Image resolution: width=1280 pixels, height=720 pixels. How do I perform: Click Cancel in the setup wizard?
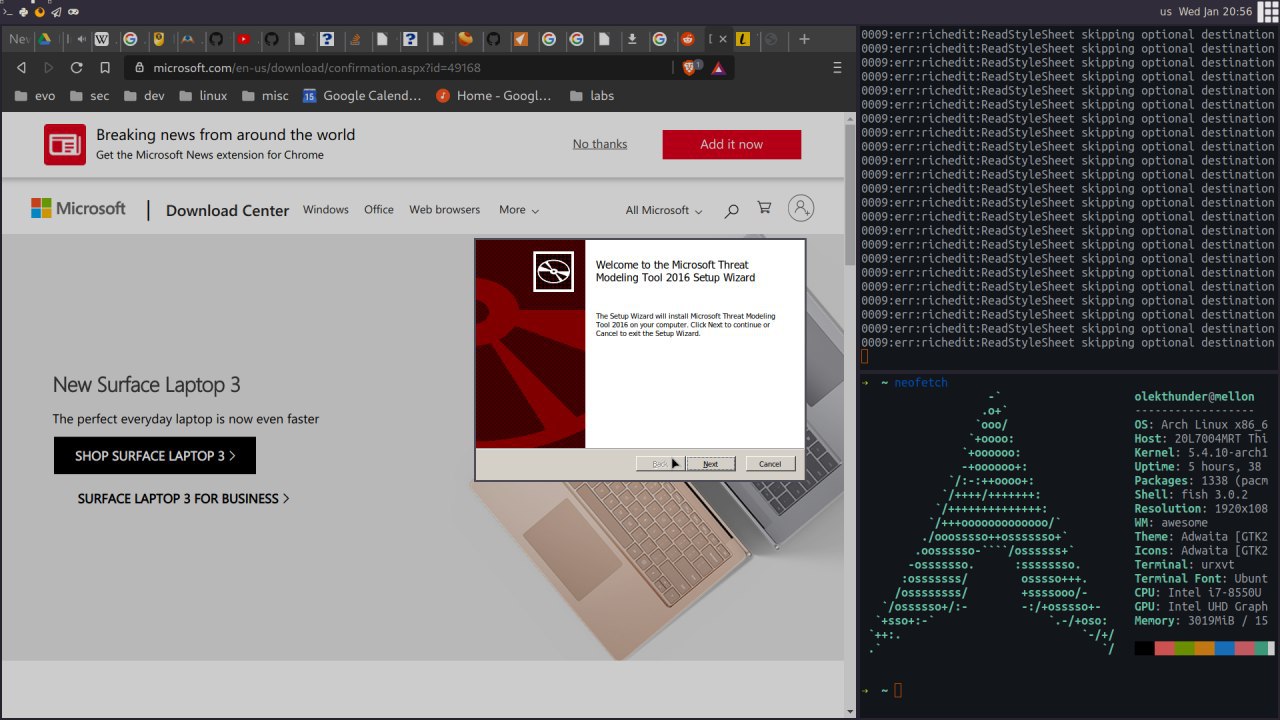tap(770, 464)
